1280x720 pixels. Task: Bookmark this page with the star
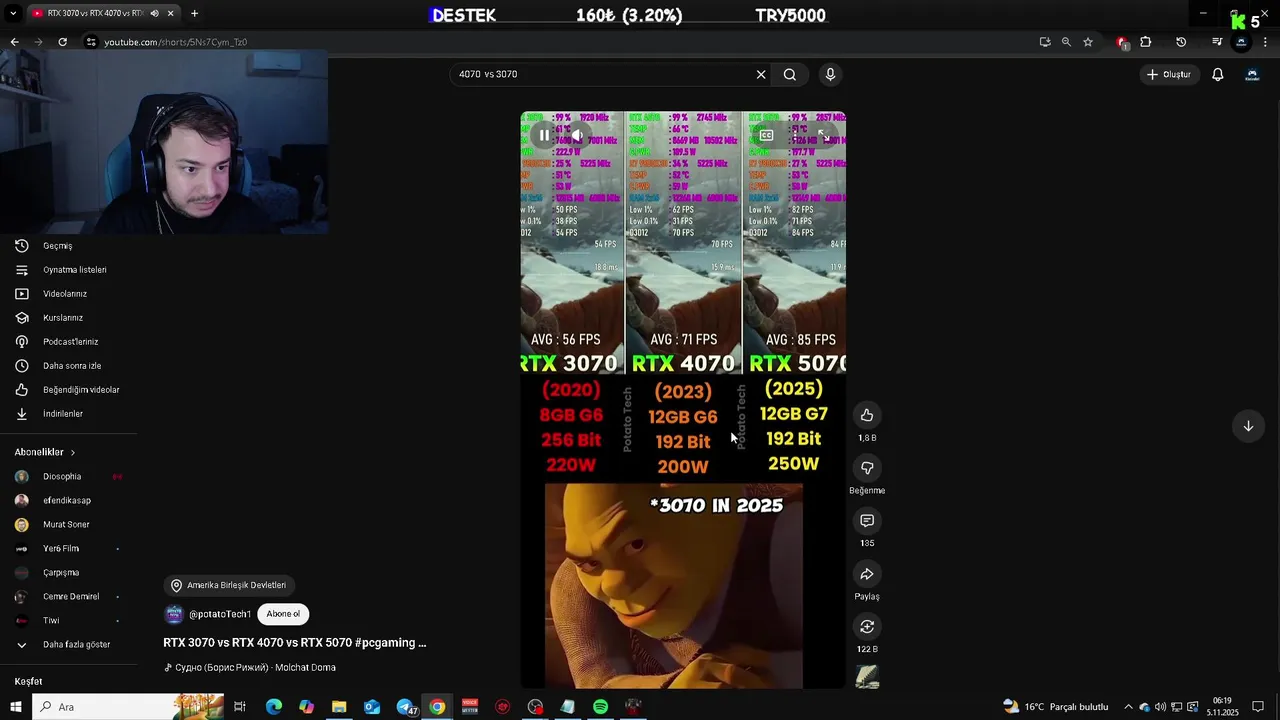[x=1088, y=42]
